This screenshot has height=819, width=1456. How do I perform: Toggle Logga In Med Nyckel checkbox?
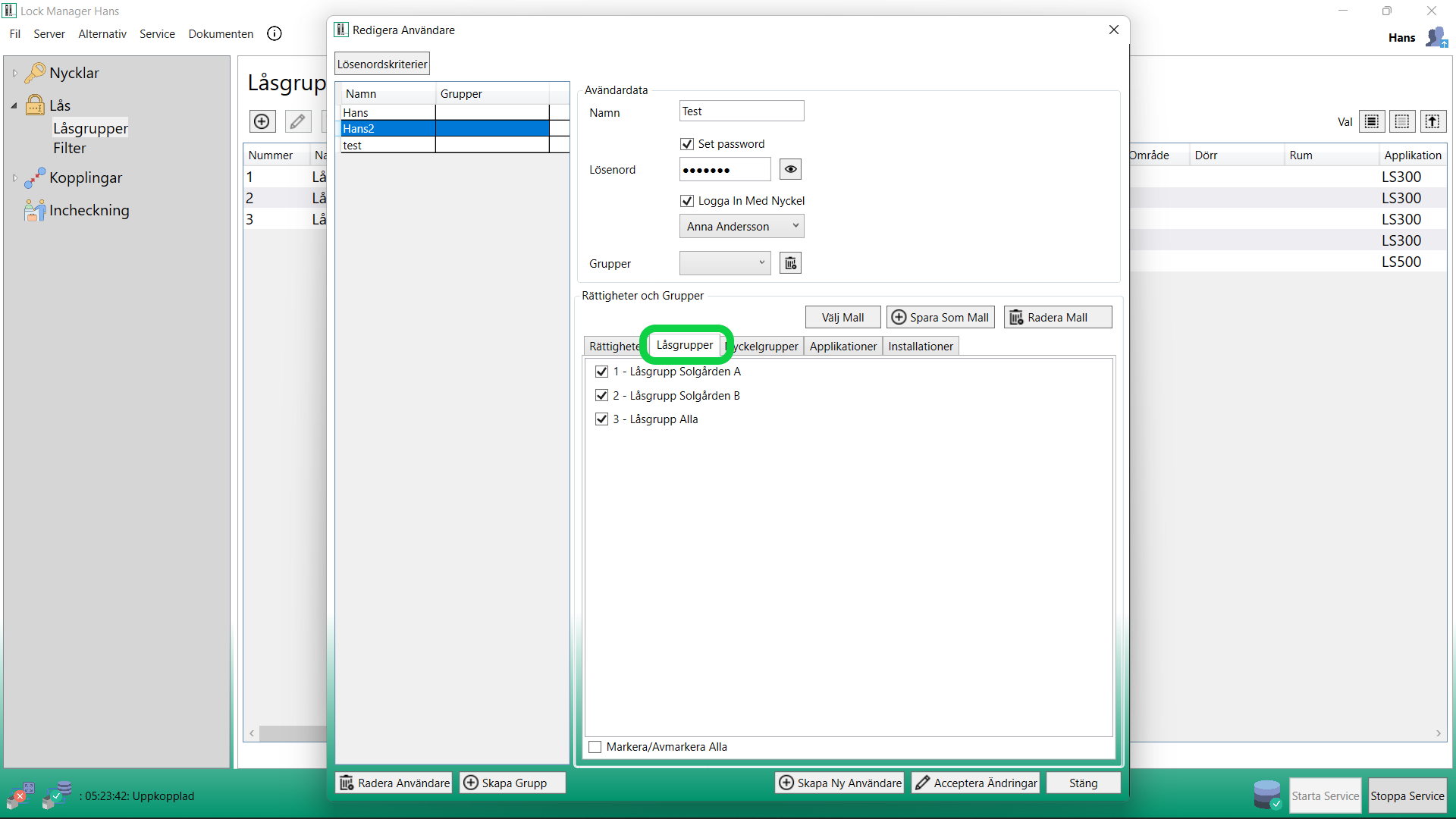tap(687, 201)
